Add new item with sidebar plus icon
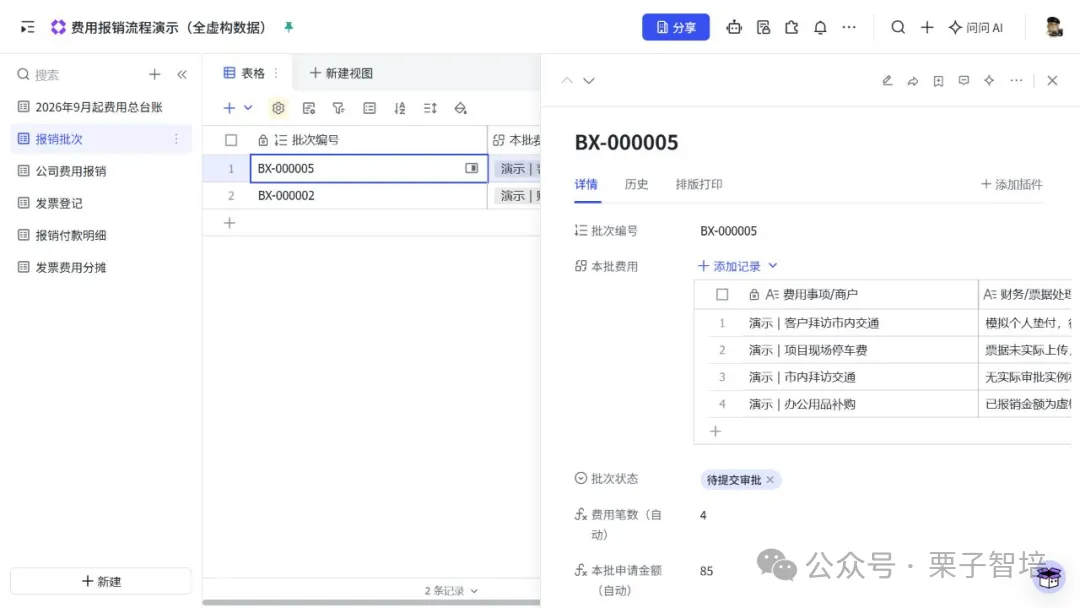Image resolution: width=1080 pixels, height=608 pixels. pyautogui.click(x=154, y=74)
